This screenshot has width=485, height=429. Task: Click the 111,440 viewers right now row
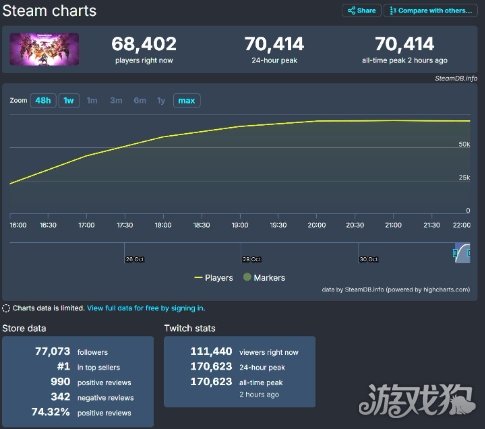point(244,351)
